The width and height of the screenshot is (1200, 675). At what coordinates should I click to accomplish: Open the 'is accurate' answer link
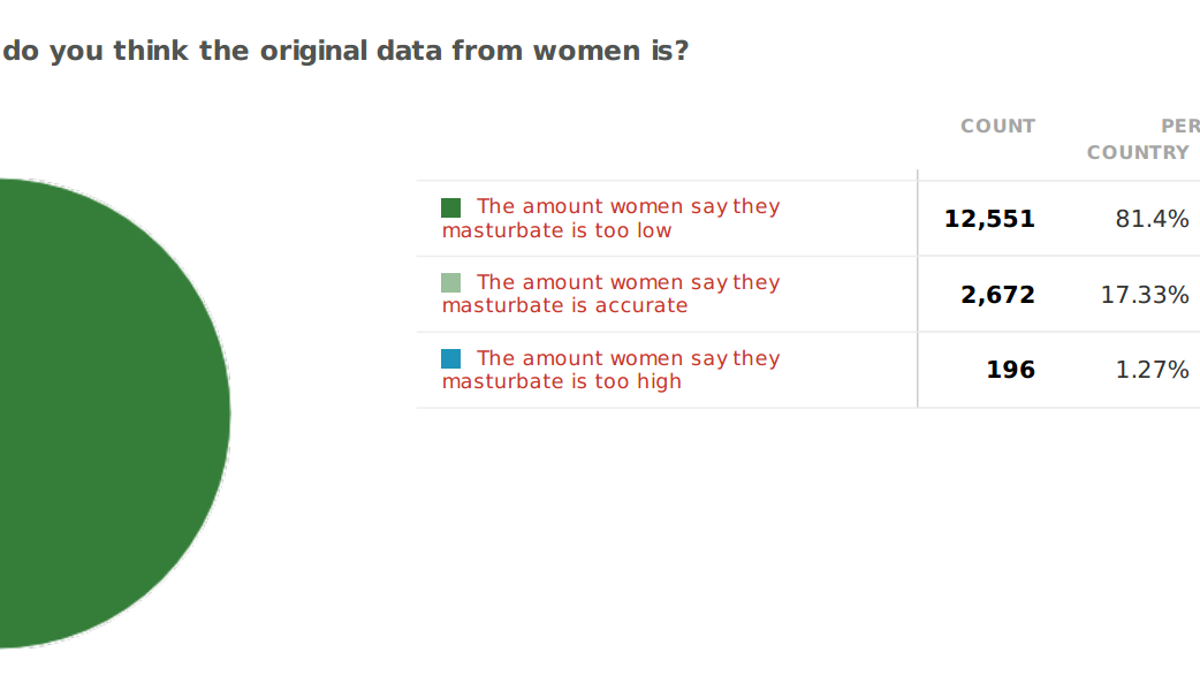tap(611, 294)
